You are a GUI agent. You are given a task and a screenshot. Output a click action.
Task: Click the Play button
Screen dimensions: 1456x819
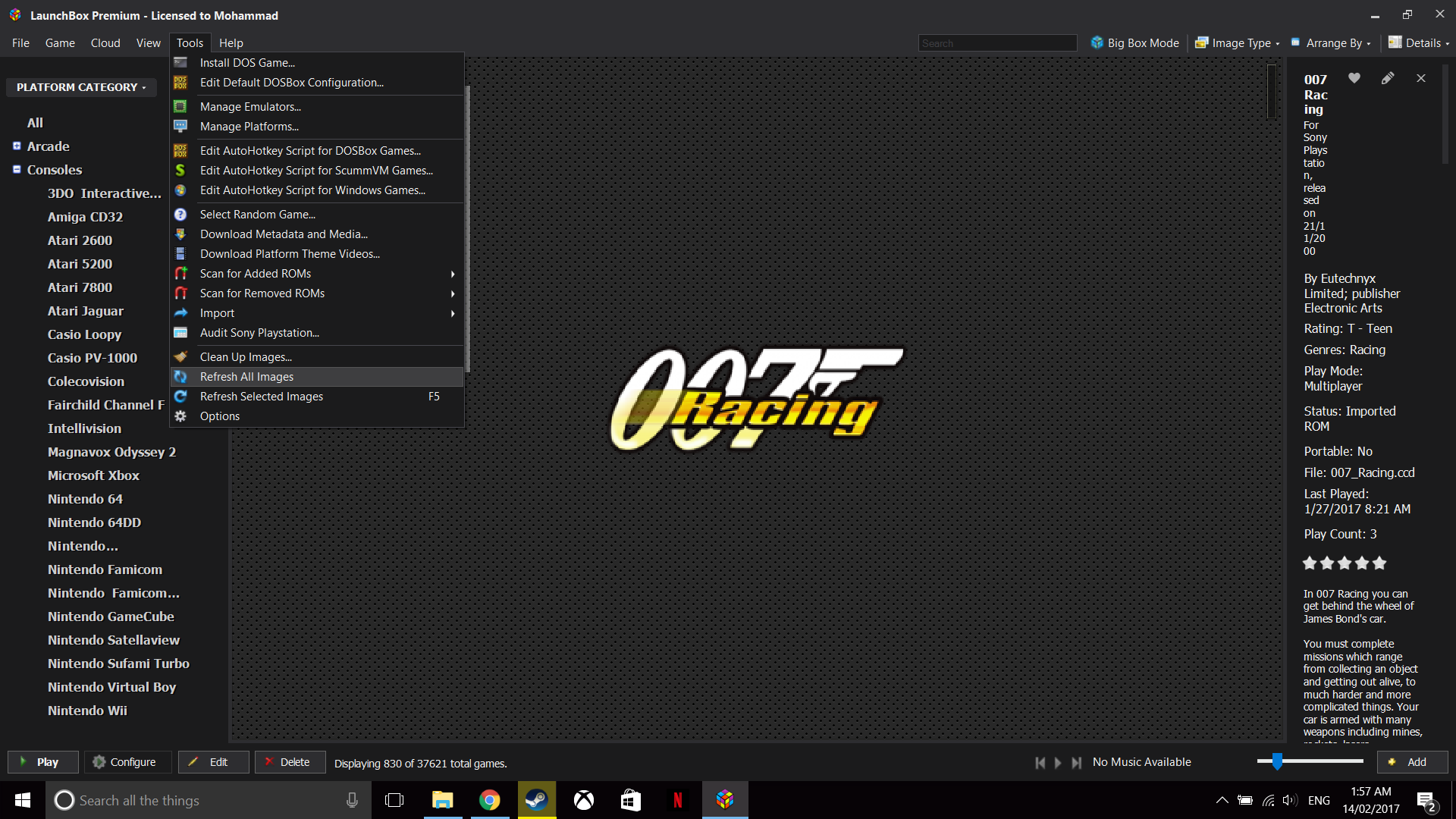tap(43, 762)
